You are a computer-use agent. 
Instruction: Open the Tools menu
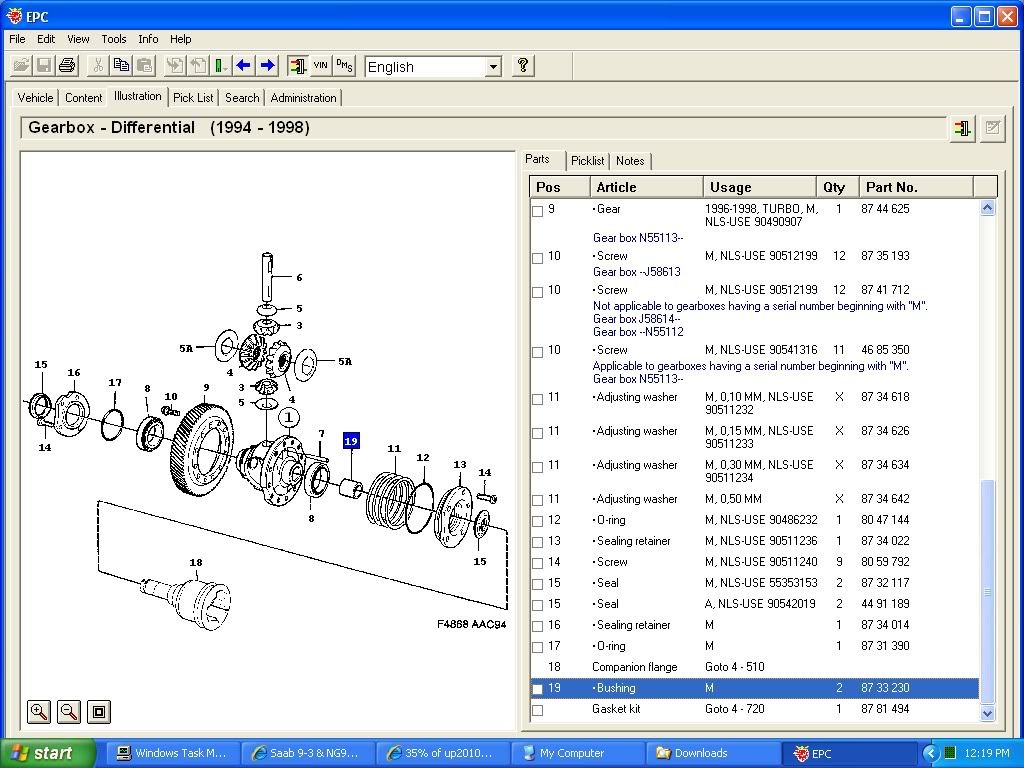tap(114, 39)
